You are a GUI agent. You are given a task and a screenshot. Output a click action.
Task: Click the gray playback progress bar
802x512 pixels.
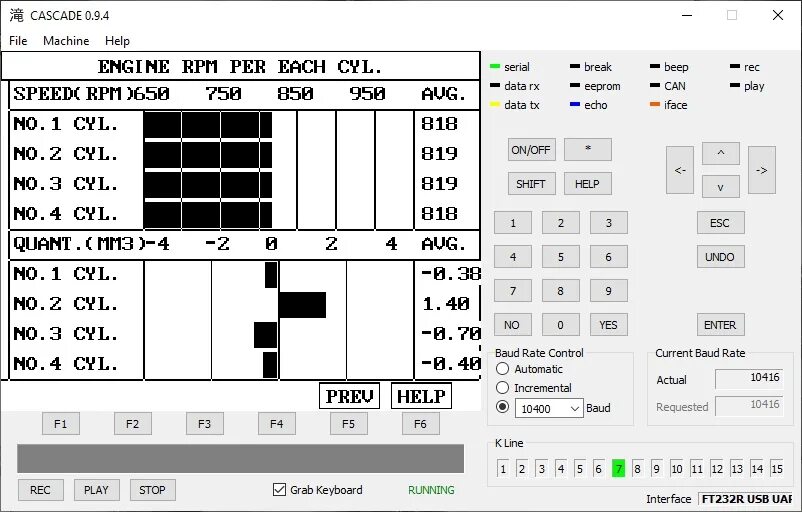tap(240, 458)
